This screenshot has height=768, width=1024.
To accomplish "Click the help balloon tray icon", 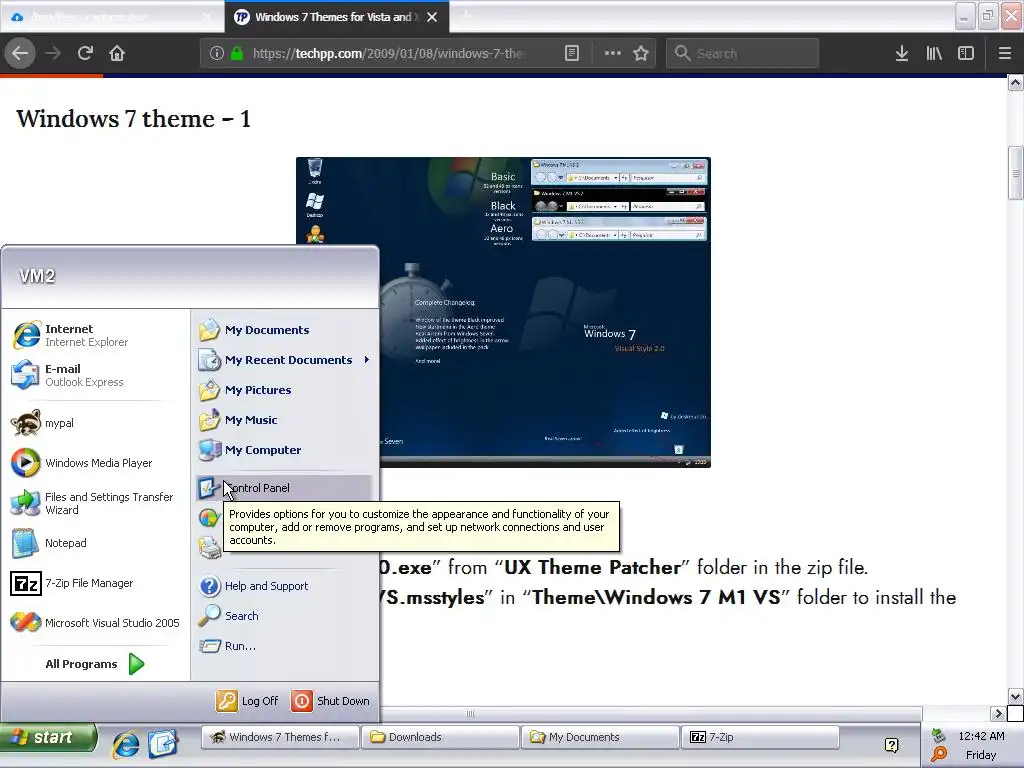I will click(891, 744).
